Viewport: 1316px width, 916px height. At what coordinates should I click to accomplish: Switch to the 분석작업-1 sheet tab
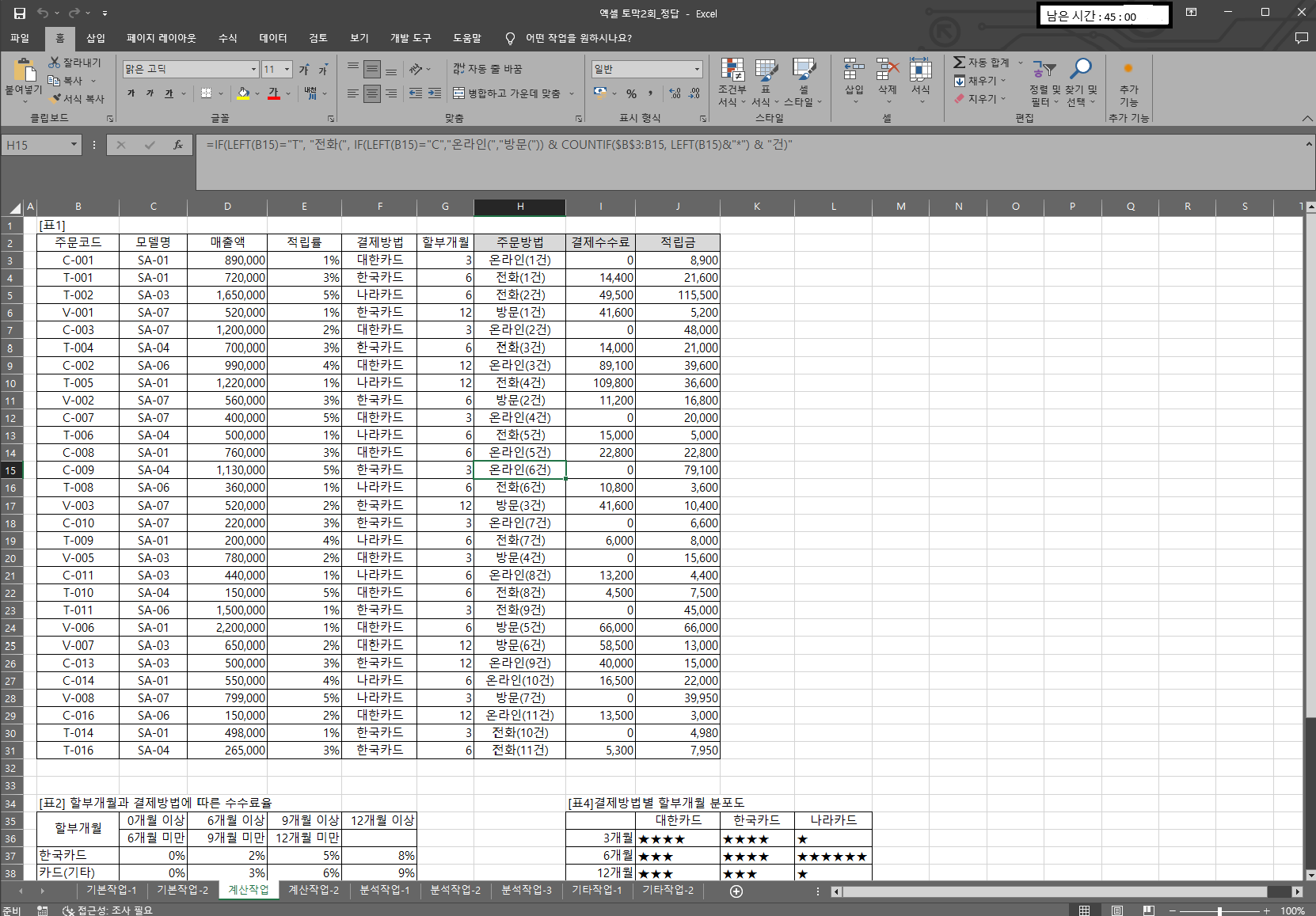[x=385, y=891]
